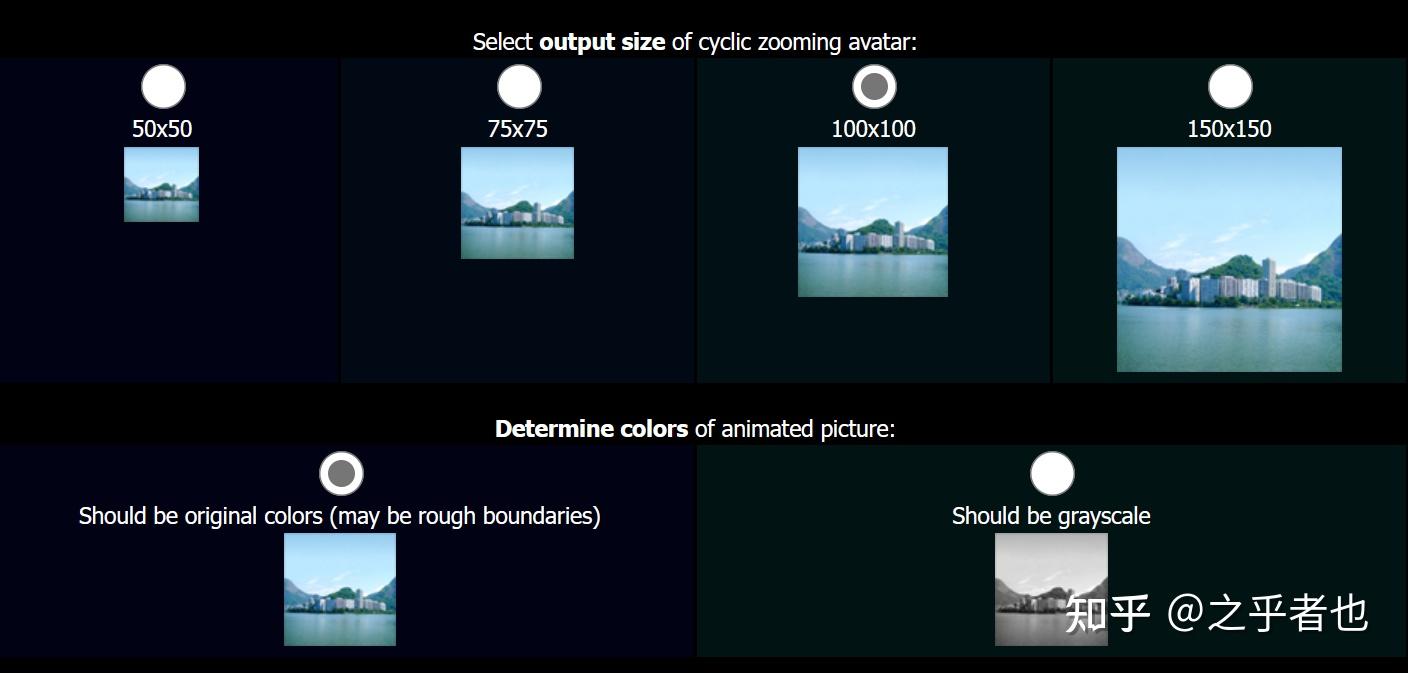
Task: Click the "150x150" text label
Action: pyautogui.click(x=1229, y=129)
